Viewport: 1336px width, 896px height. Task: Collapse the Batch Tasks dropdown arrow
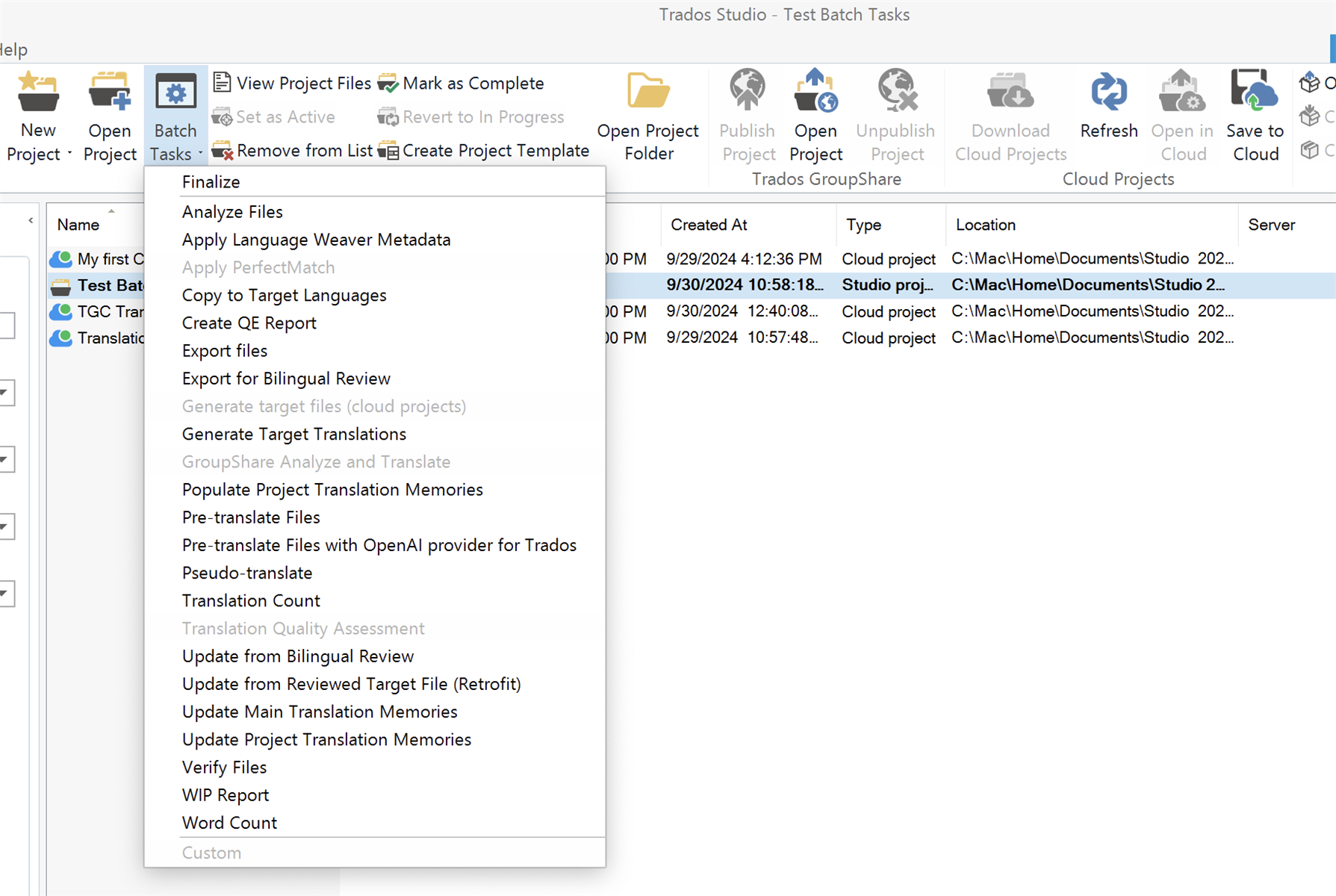[200, 154]
